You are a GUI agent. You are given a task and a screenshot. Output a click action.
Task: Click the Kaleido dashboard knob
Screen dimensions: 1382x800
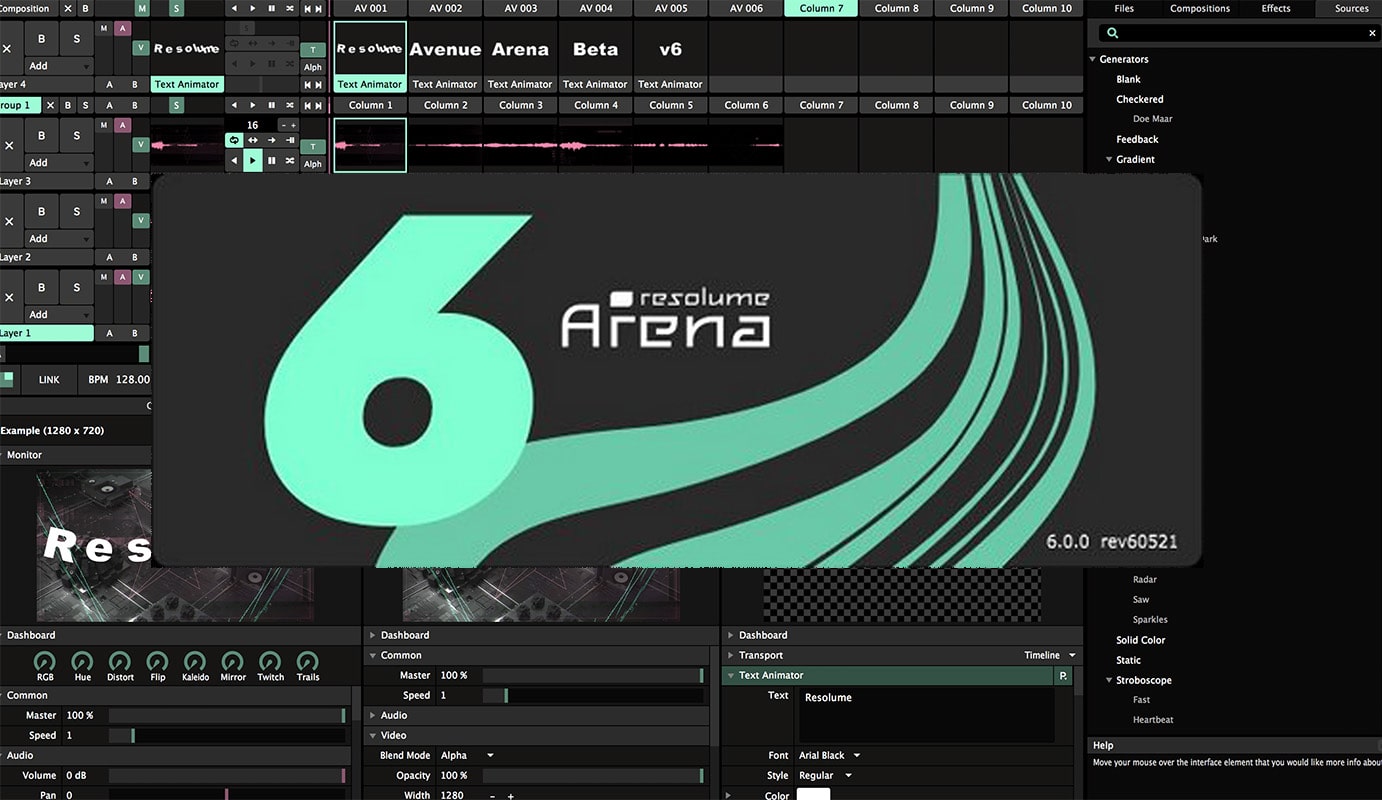click(195, 662)
